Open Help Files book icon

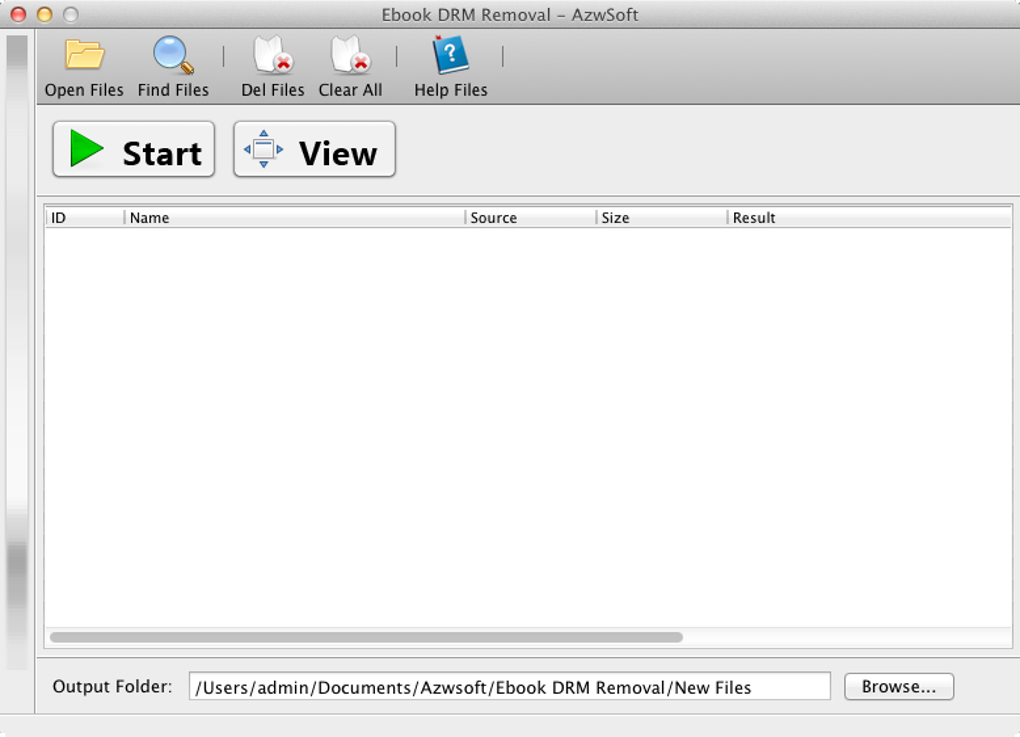450,55
